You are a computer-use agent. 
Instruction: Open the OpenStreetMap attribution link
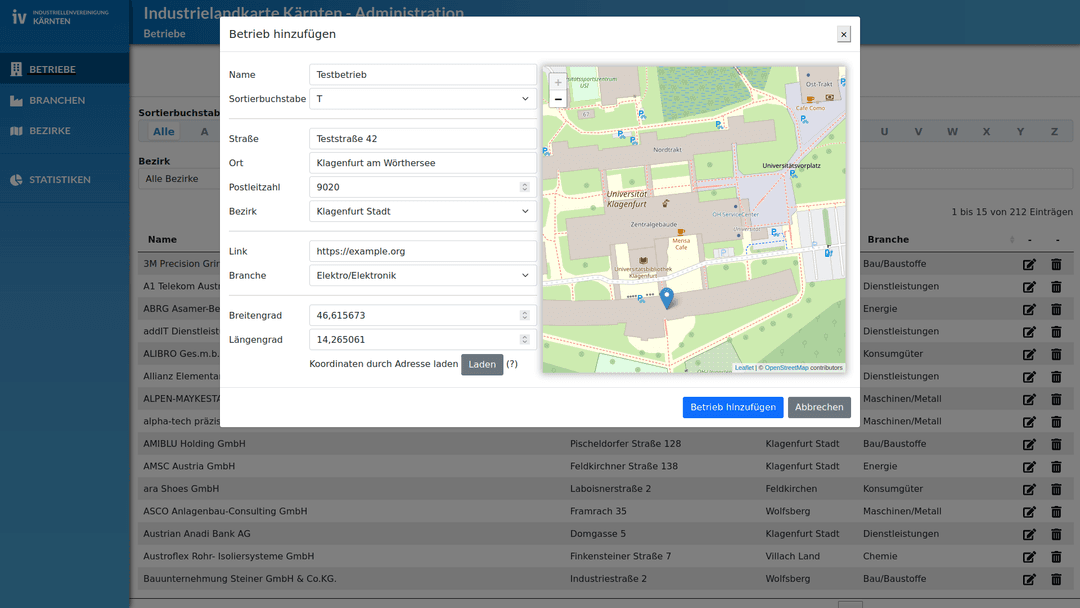pos(786,368)
